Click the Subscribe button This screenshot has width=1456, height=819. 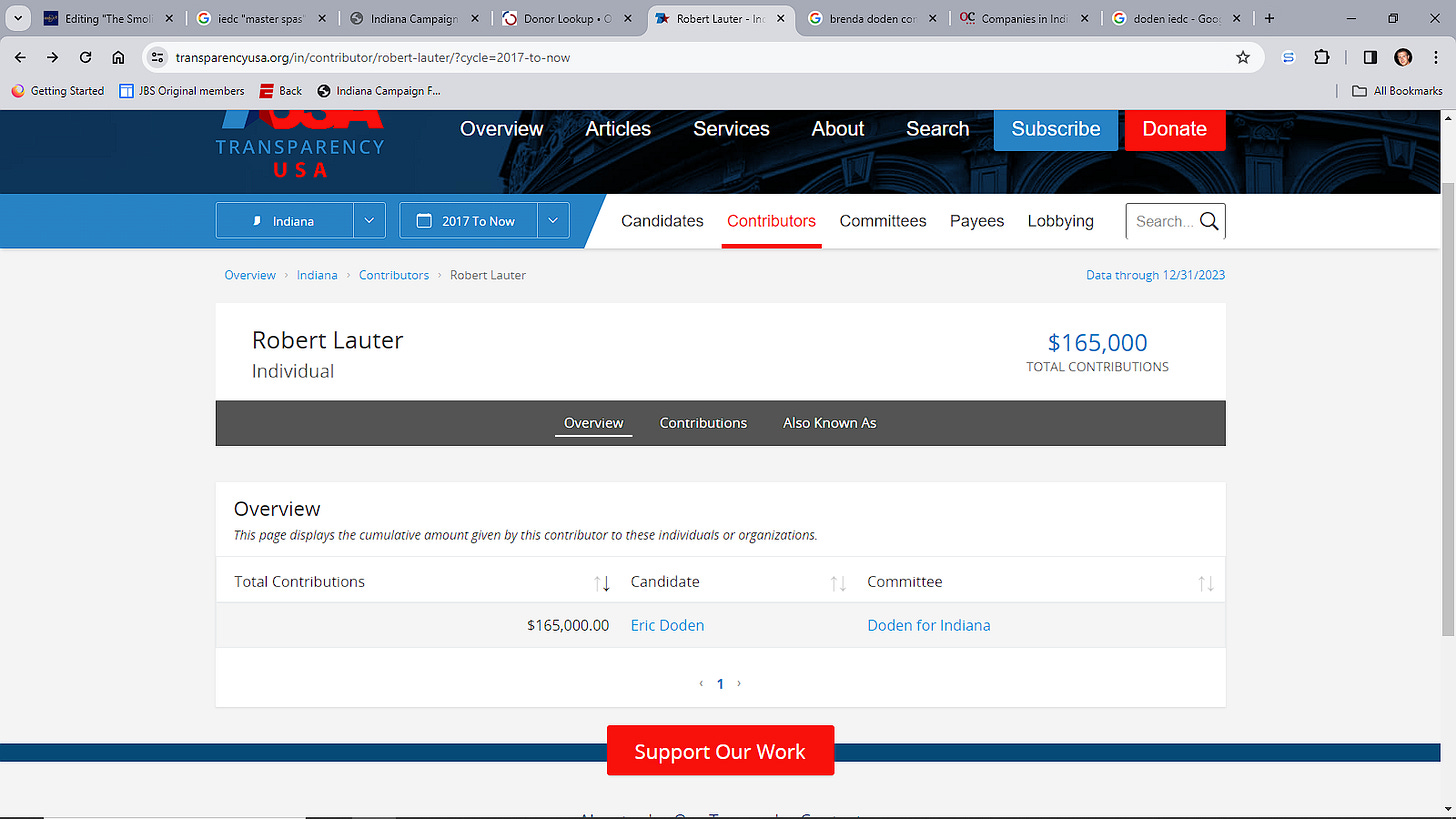click(x=1056, y=129)
